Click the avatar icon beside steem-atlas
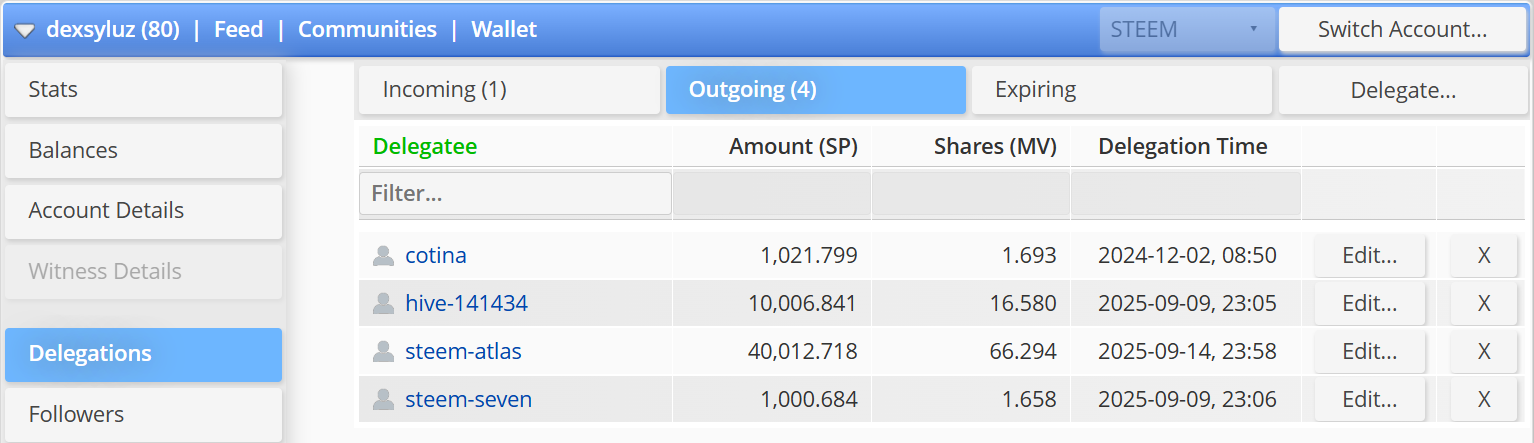This screenshot has height=443, width=1534. click(x=383, y=352)
